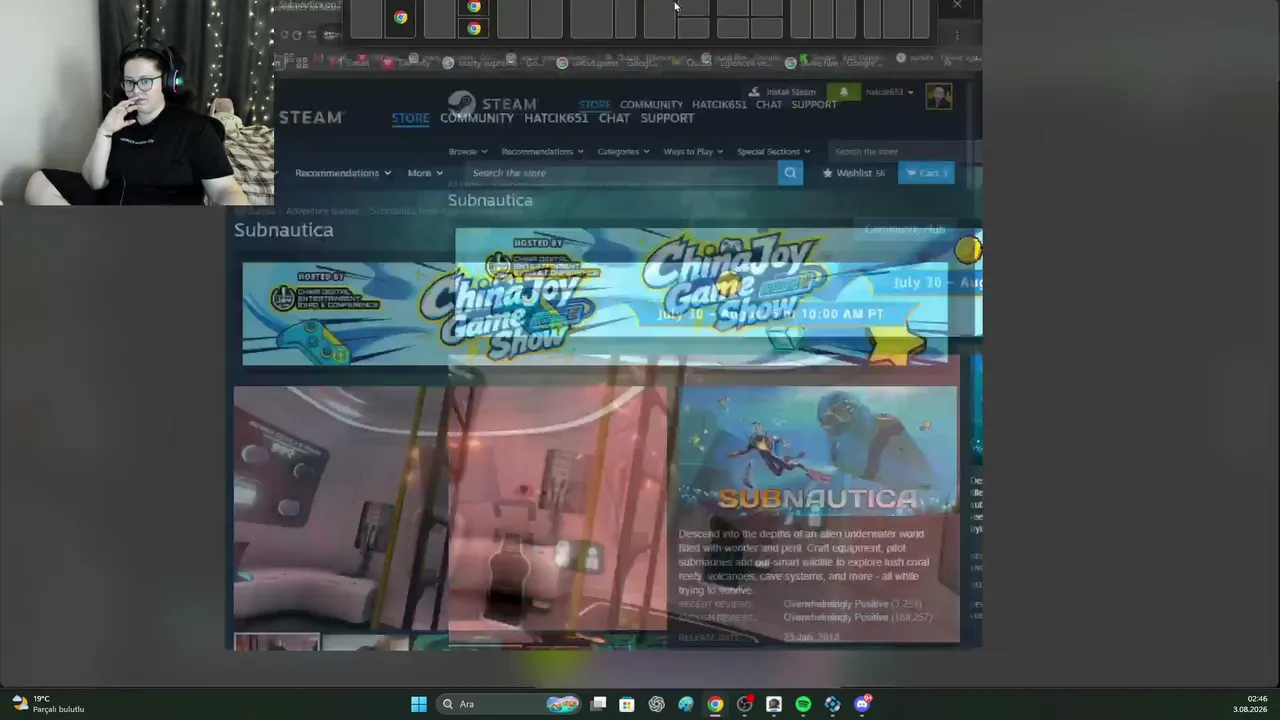
Task: Open the Chrome three-dot menu
Action: click(957, 35)
